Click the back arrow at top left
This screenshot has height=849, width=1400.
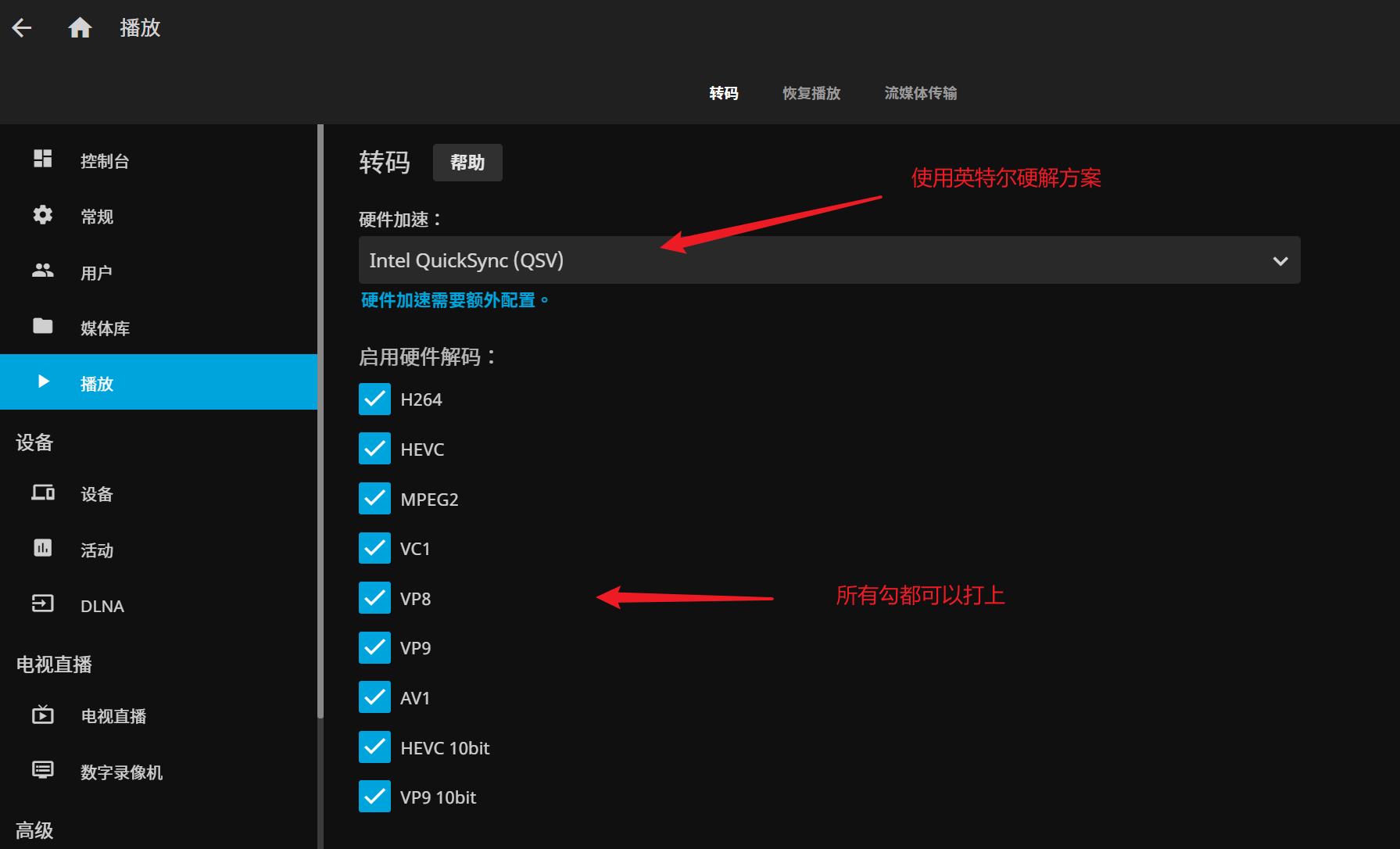21,27
